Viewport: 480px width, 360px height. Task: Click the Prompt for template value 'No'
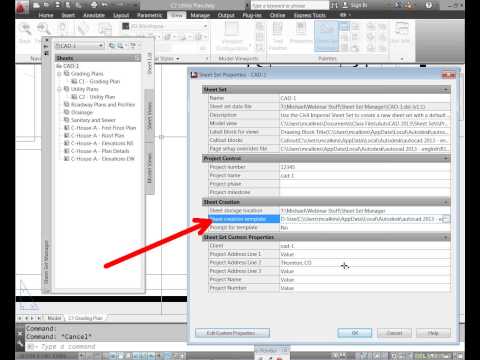[x=284, y=228]
